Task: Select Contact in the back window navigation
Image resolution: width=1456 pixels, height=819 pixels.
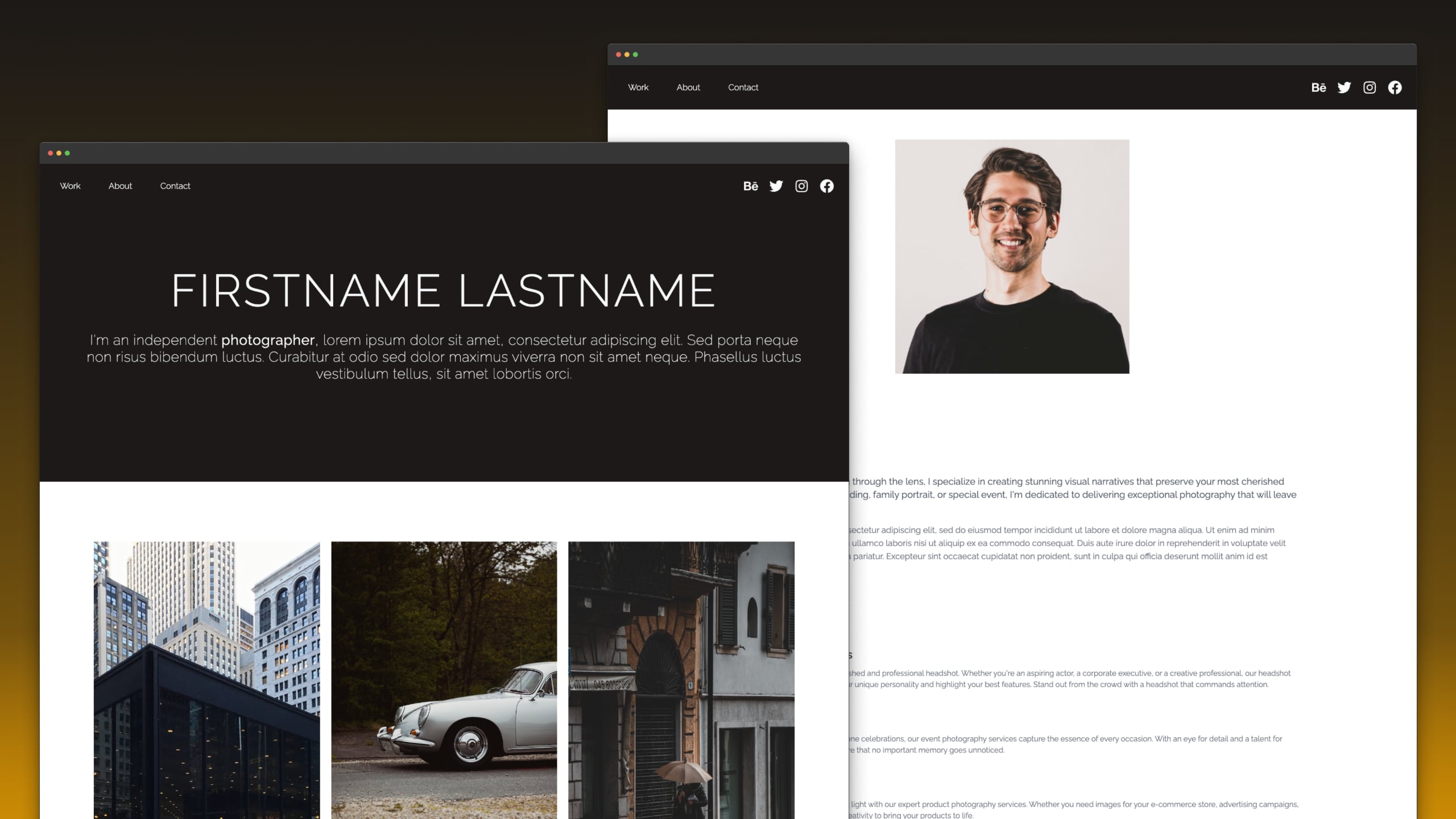Action: click(x=743, y=88)
